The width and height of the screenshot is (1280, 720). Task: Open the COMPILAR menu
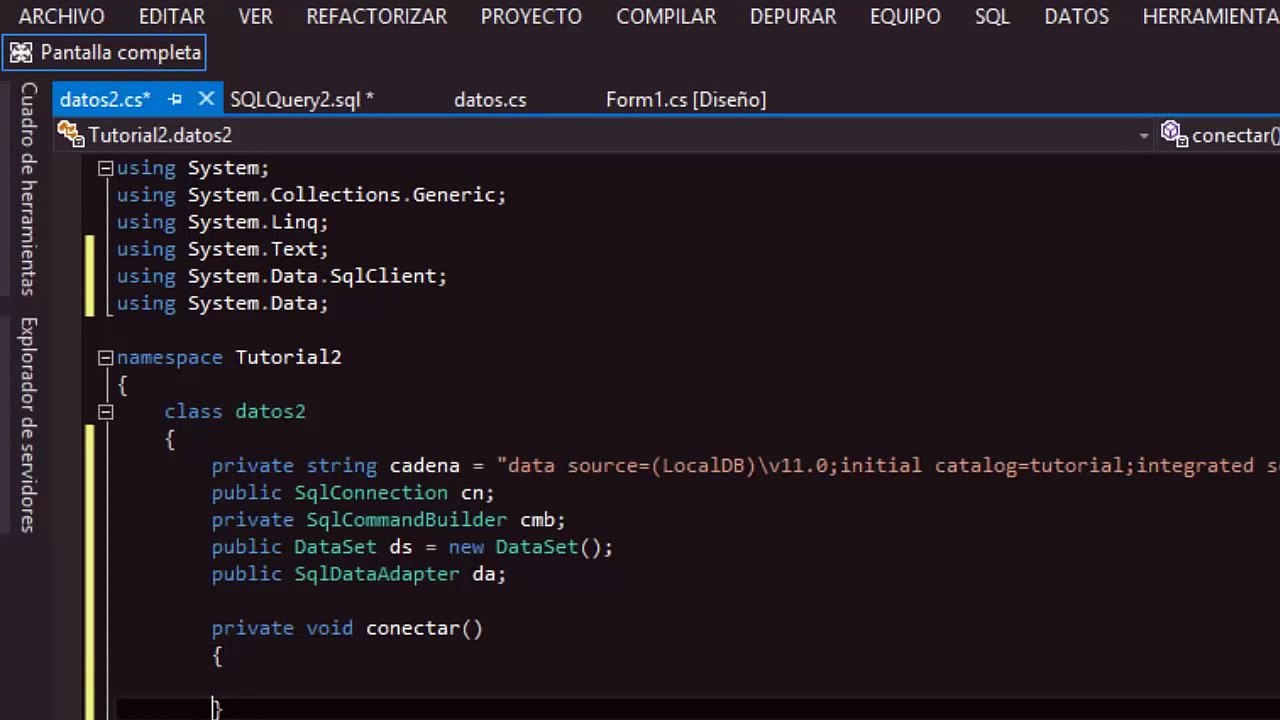[x=666, y=16]
